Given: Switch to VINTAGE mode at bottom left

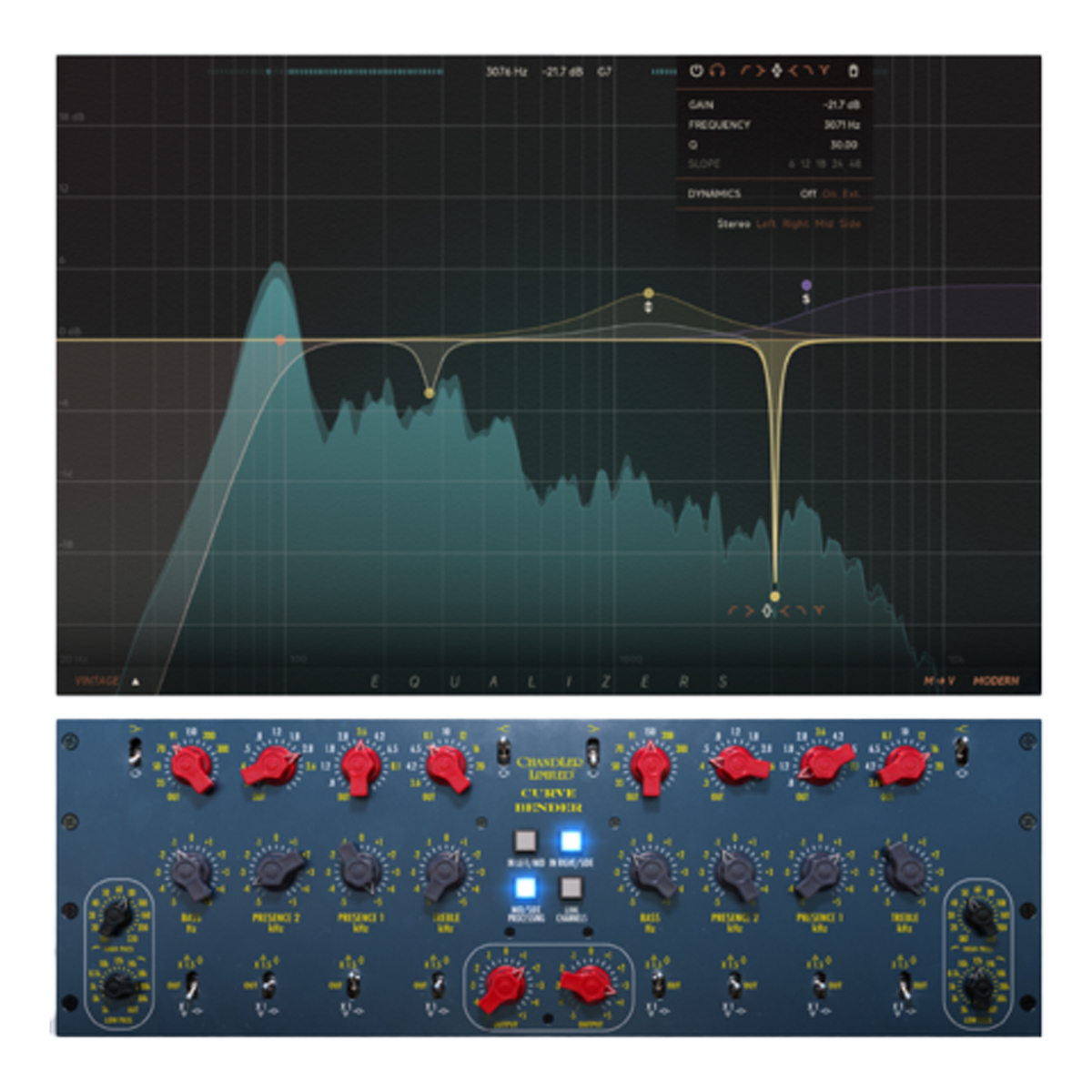Looking at the screenshot, I should 96,681.
